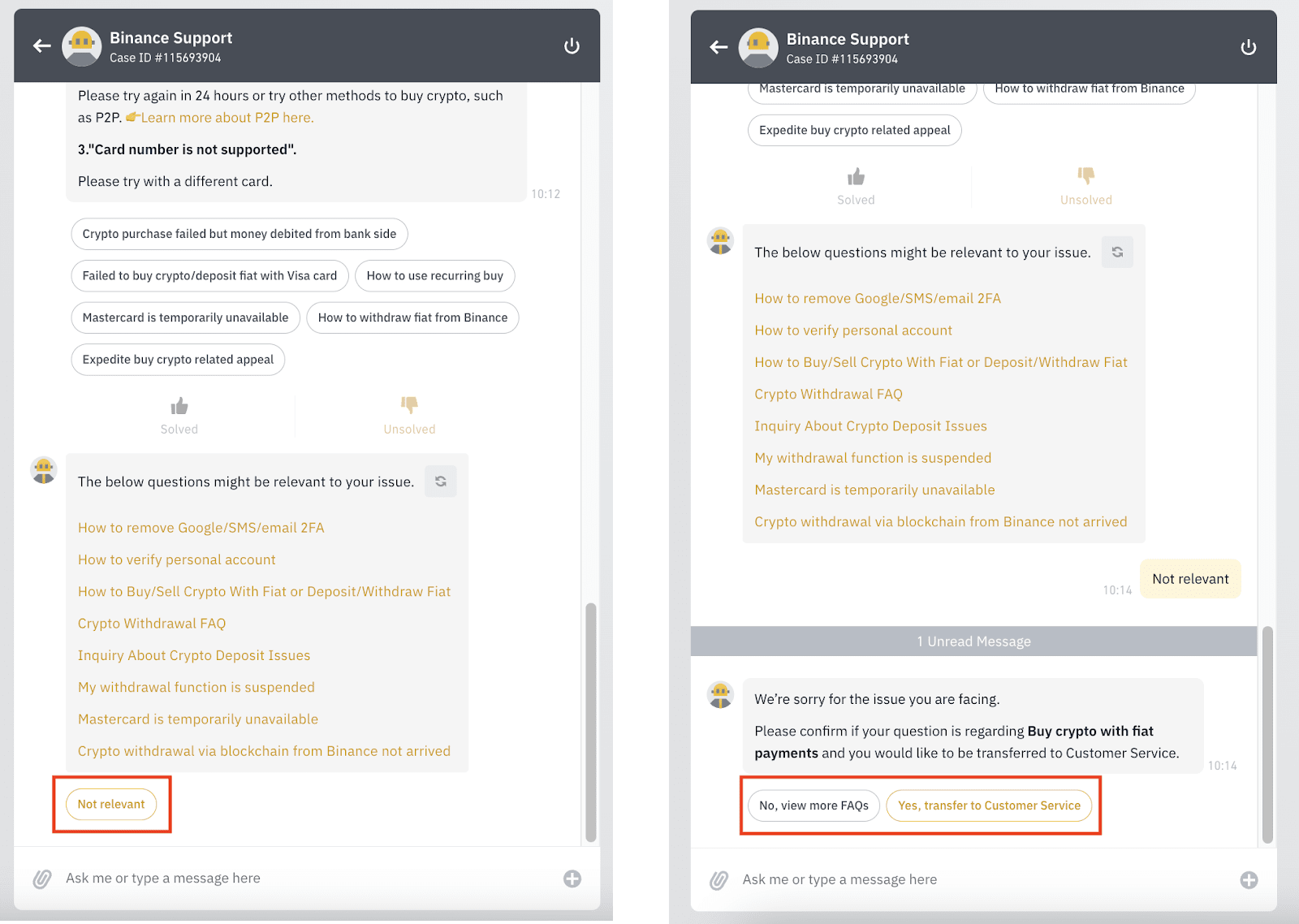This screenshot has width=1299, height=924.
Task: Click the Not relevant button
Action: [112, 804]
